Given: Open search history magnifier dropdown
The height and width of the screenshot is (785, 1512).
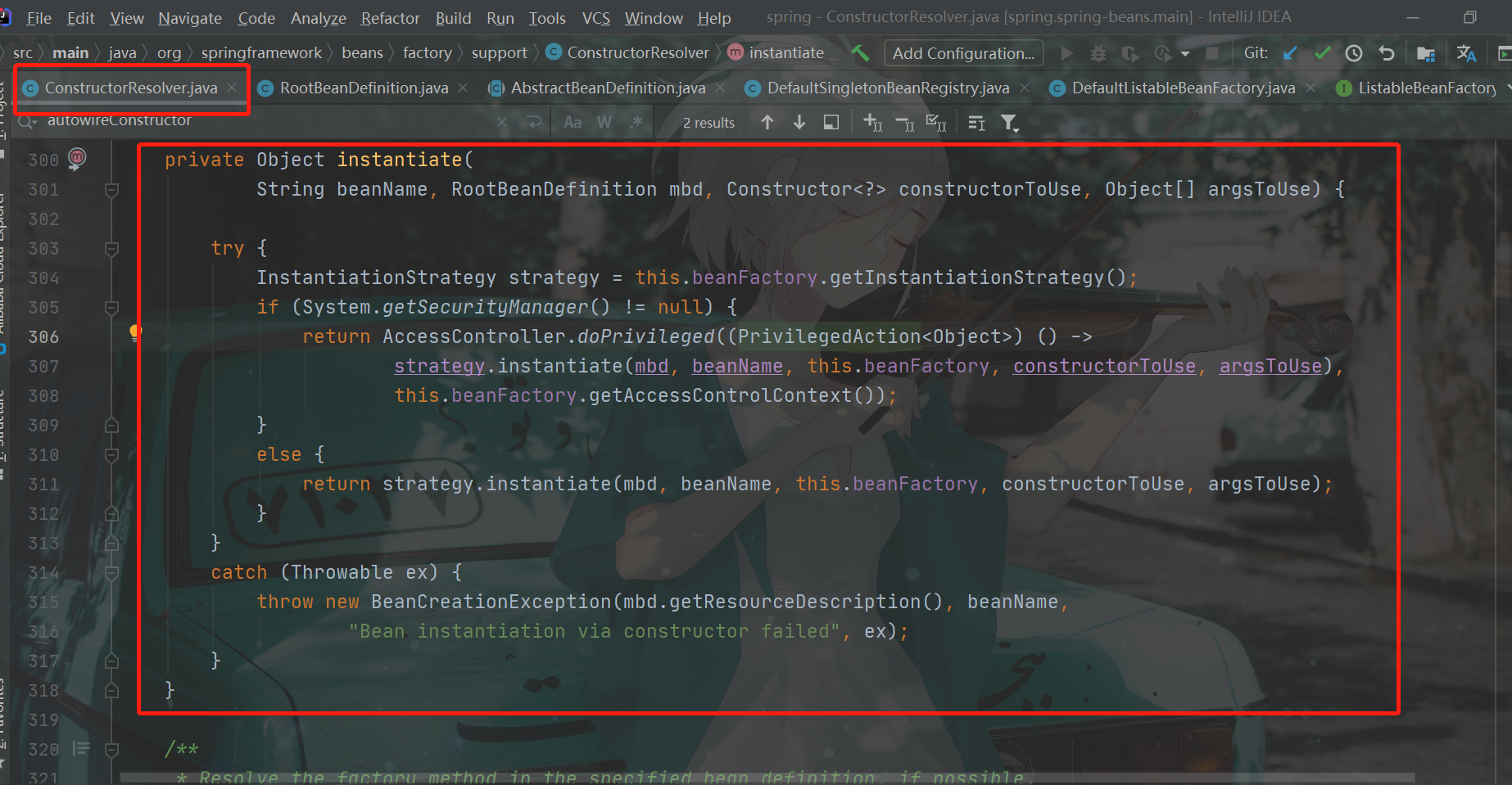Looking at the screenshot, I should (x=28, y=122).
